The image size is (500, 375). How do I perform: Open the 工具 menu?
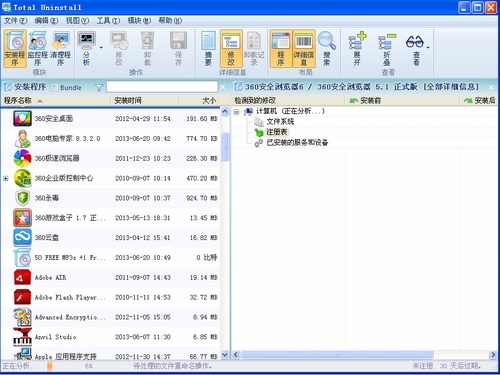coord(108,21)
